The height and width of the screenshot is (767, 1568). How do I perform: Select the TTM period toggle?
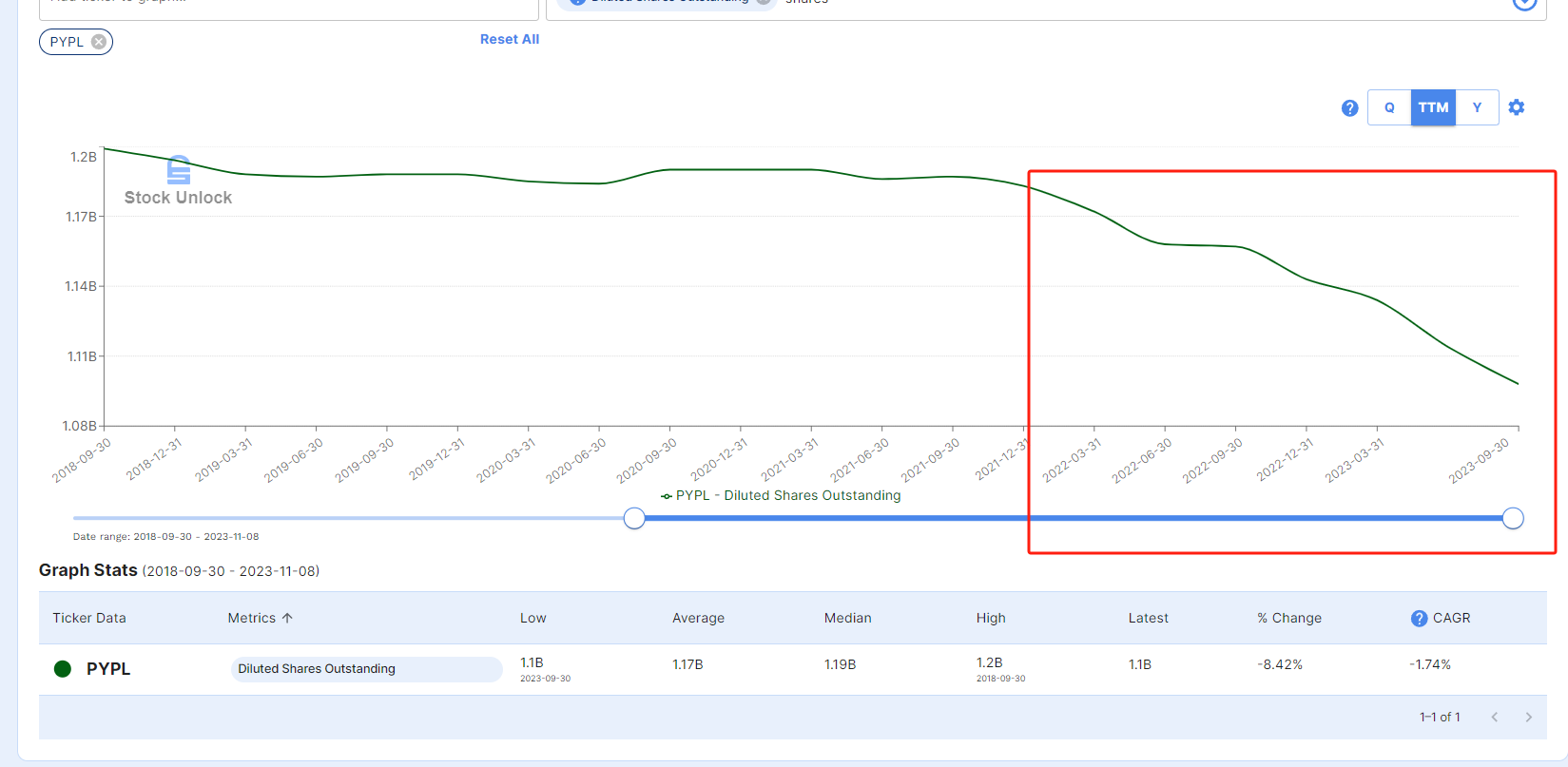pyautogui.click(x=1433, y=107)
